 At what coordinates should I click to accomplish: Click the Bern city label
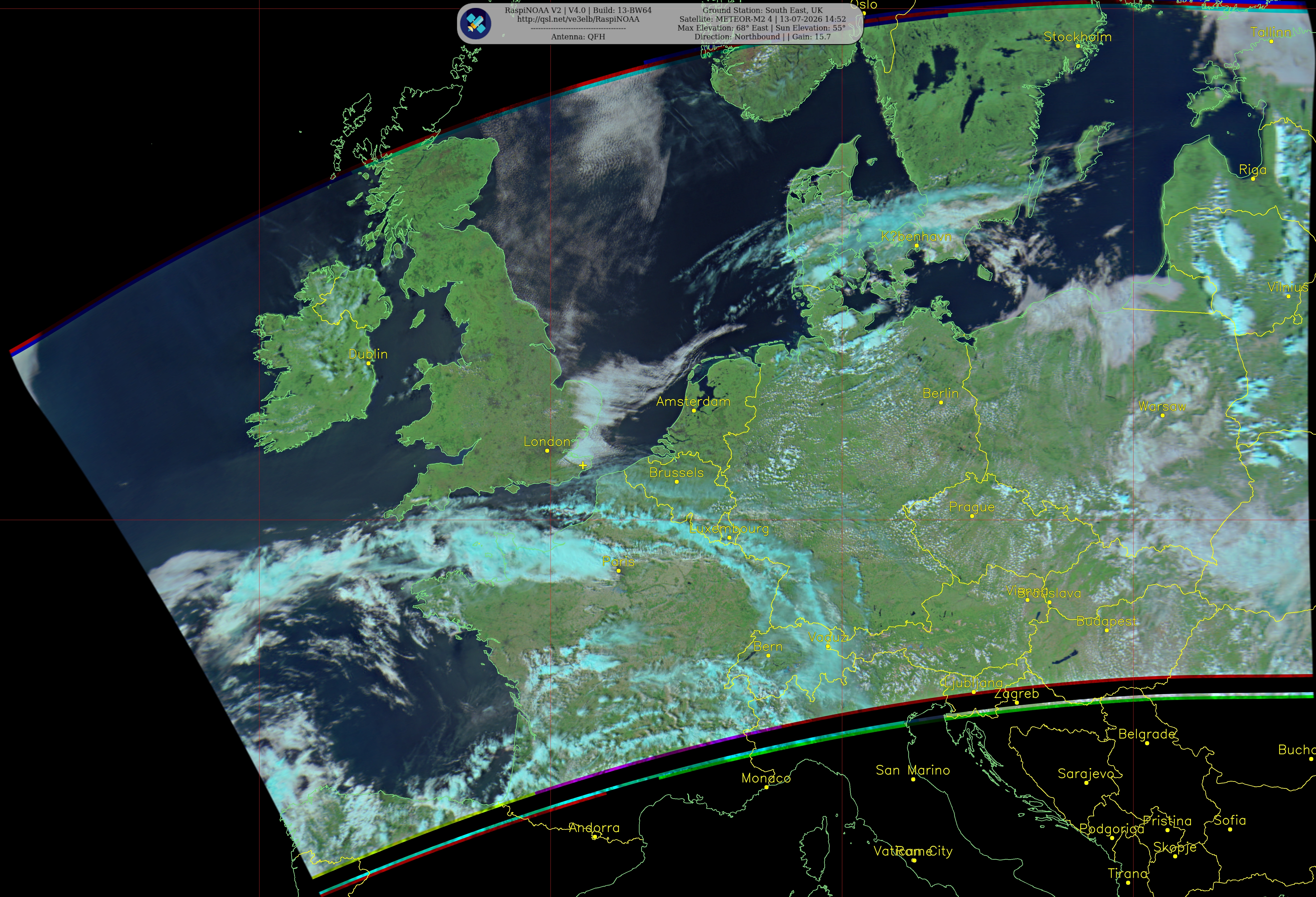coord(768,647)
